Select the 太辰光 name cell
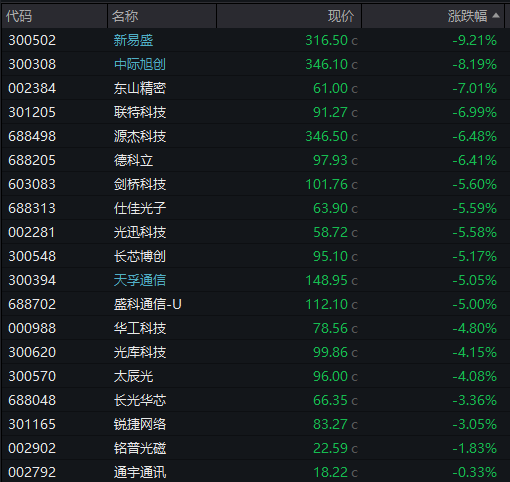The height and width of the screenshot is (482, 510). click(133, 376)
